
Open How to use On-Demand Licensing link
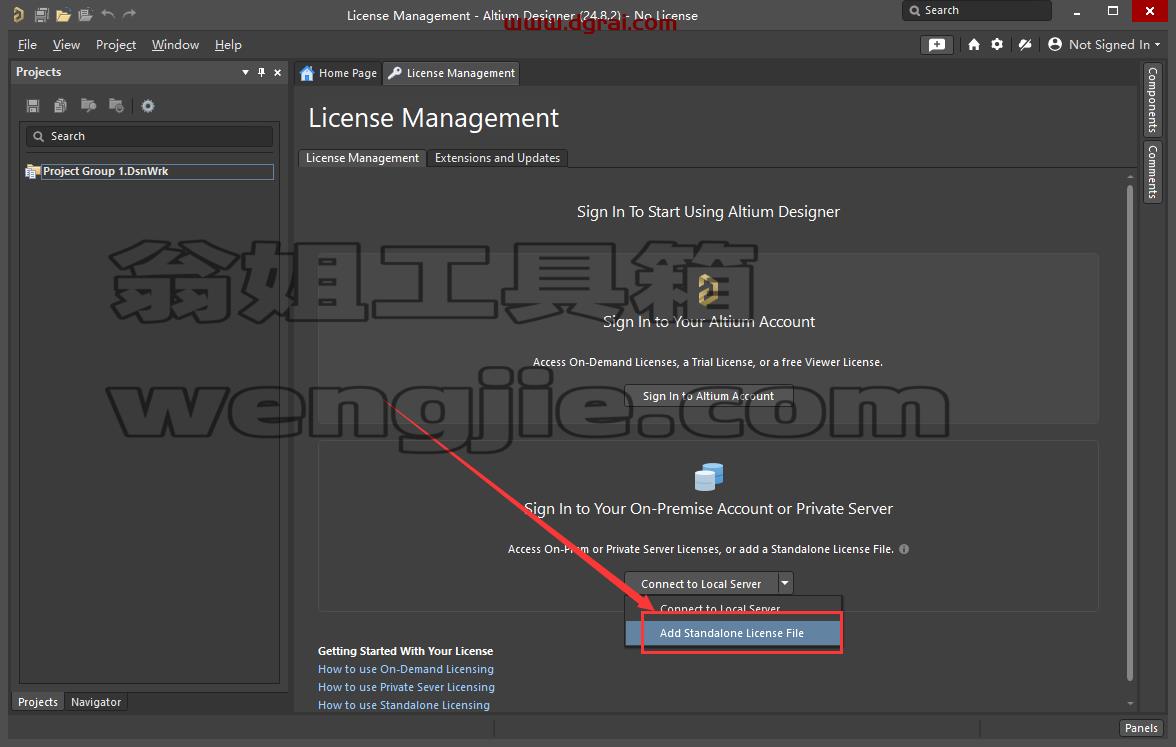click(406, 669)
